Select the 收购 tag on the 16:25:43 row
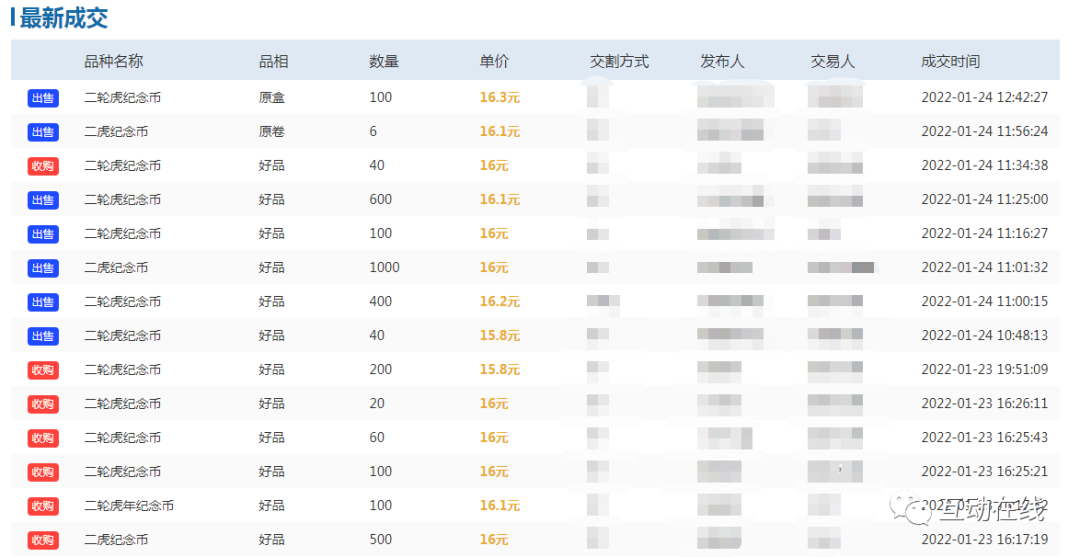Image resolution: width=1080 pixels, height=557 pixels. (x=43, y=438)
